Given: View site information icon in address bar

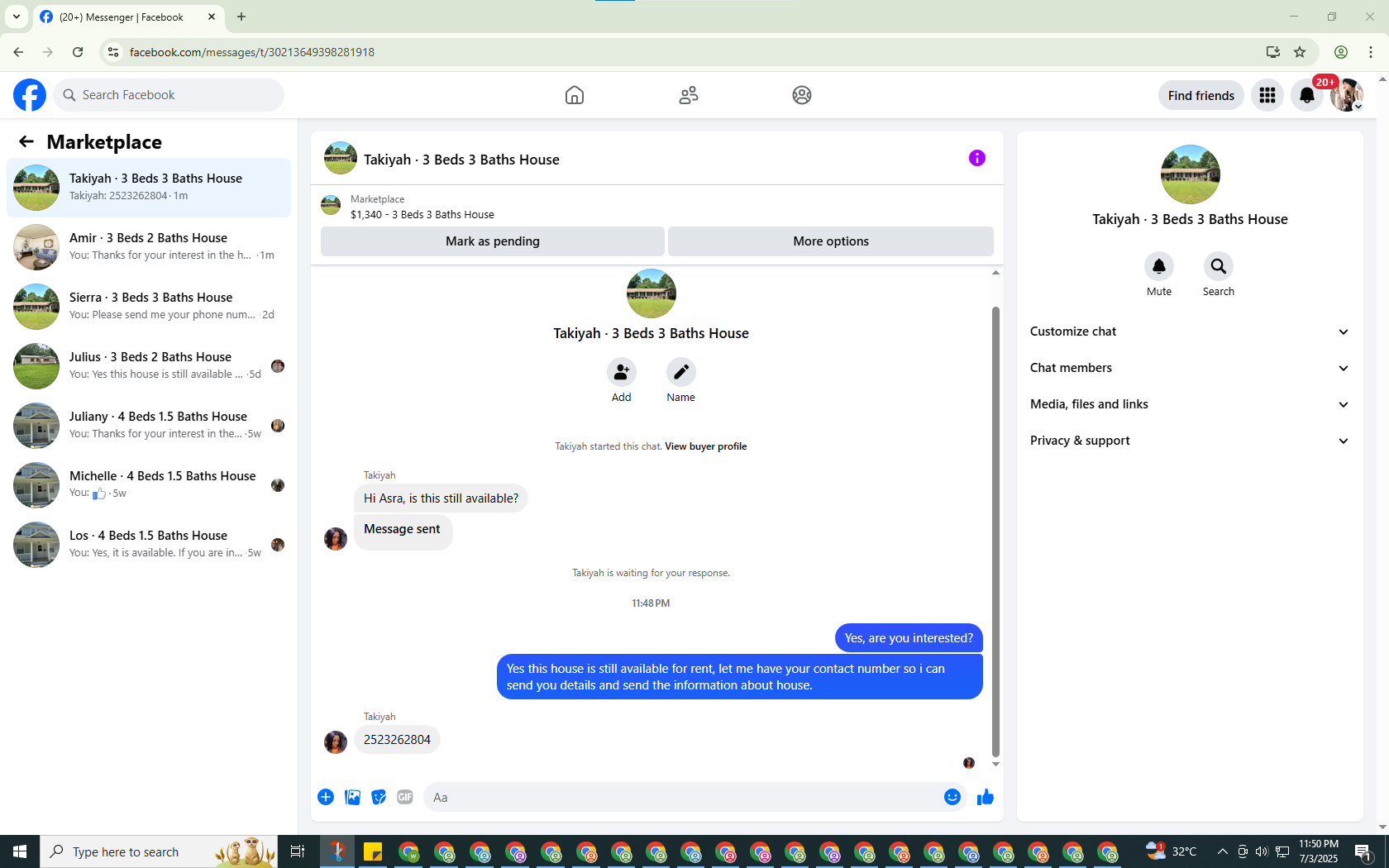Looking at the screenshot, I should [113, 52].
